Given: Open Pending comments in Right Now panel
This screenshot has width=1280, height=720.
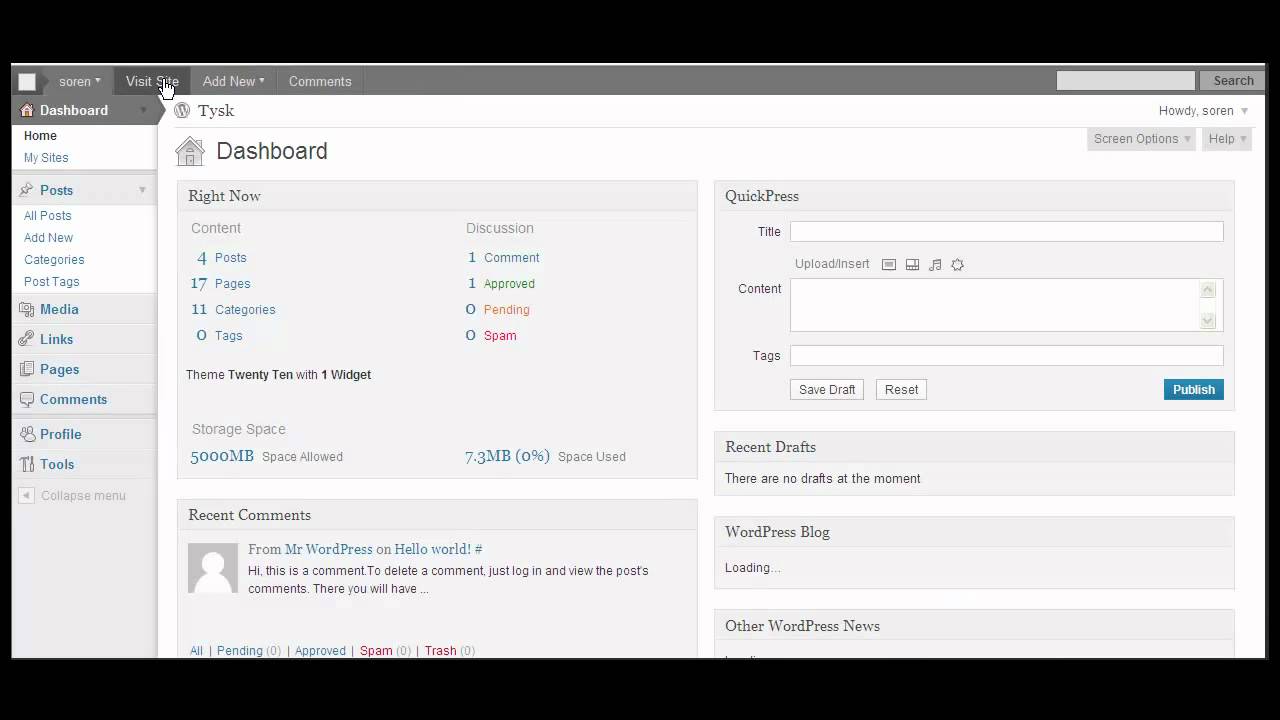Looking at the screenshot, I should [x=507, y=310].
